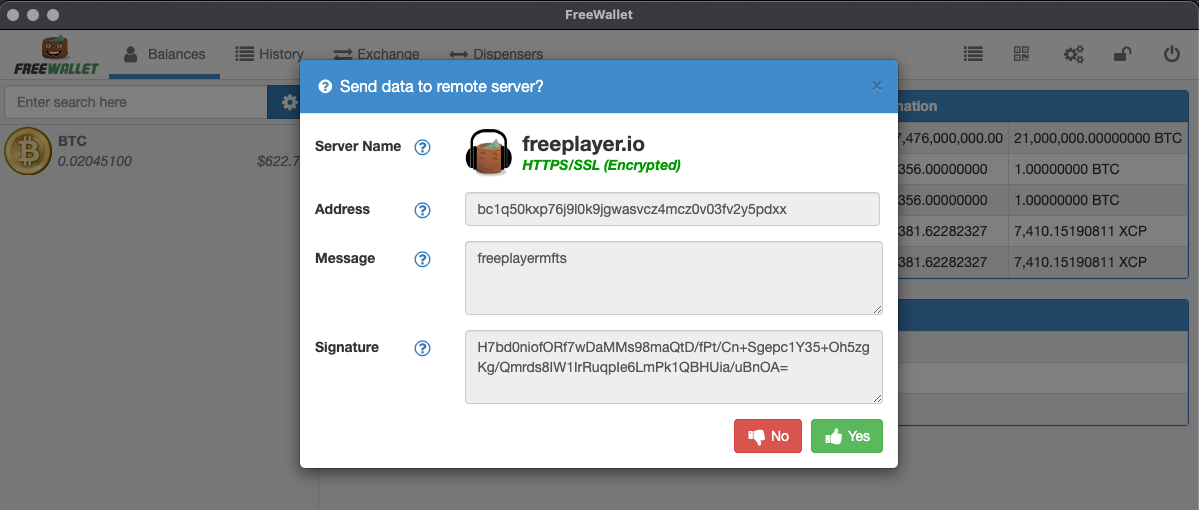Switch to the Dispensers tab
The height and width of the screenshot is (510, 1199).
[496, 54]
